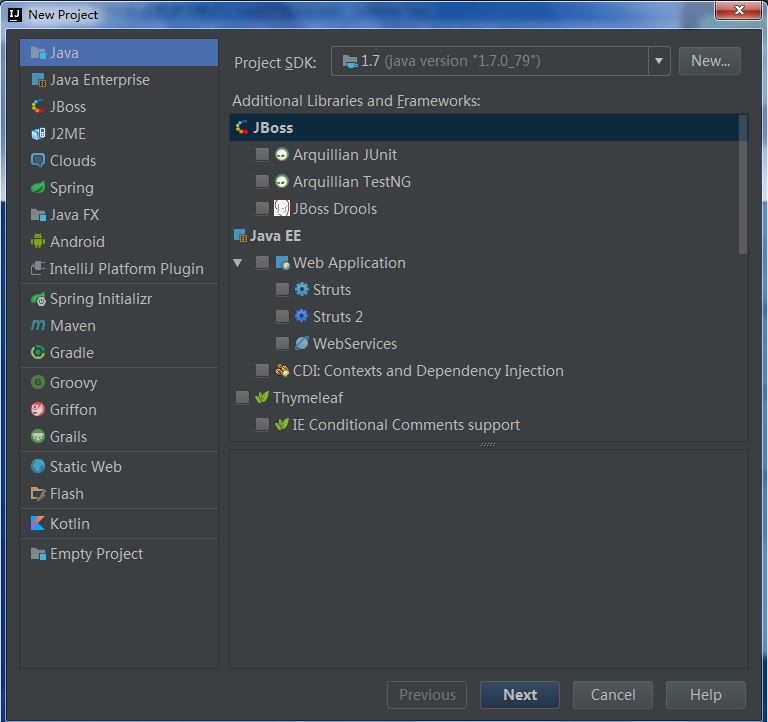768x722 pixels.
Task: Click the Arquillian TestNG alien icon
Action: (x=281, y=182)
